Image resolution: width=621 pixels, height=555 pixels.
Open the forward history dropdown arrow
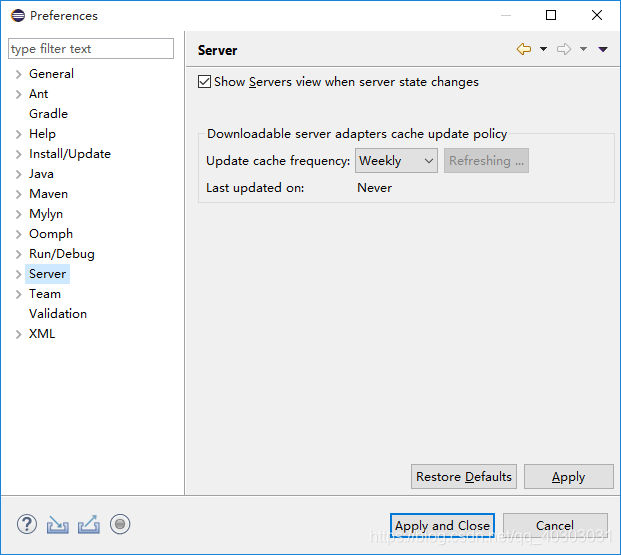[583, 49]
